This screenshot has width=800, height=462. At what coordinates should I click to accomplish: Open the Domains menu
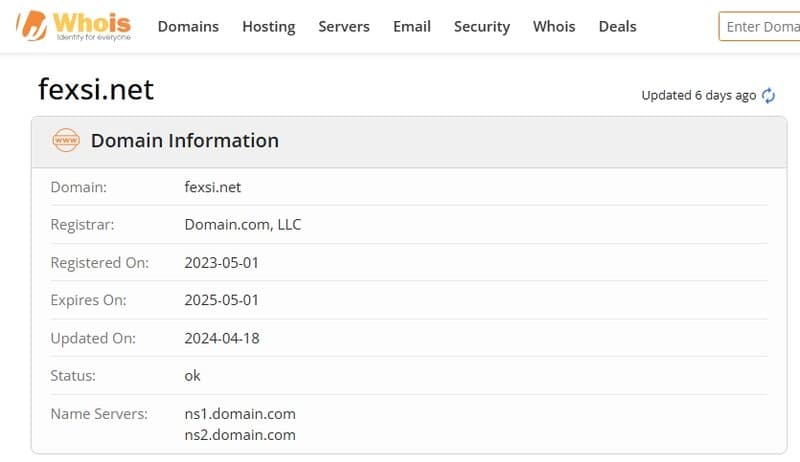[x=188, y=27]
